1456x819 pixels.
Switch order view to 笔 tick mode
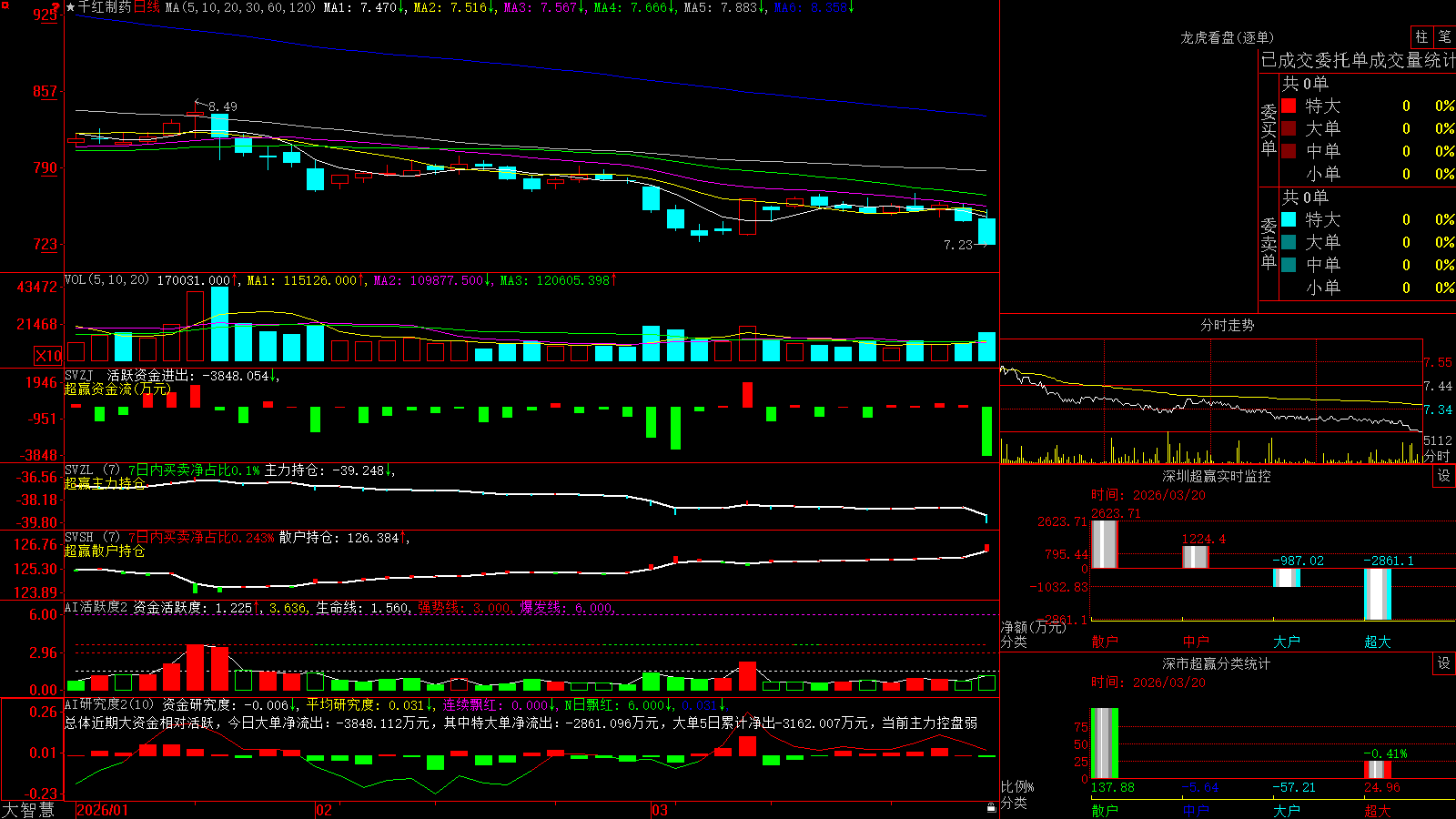point(1445,37)
